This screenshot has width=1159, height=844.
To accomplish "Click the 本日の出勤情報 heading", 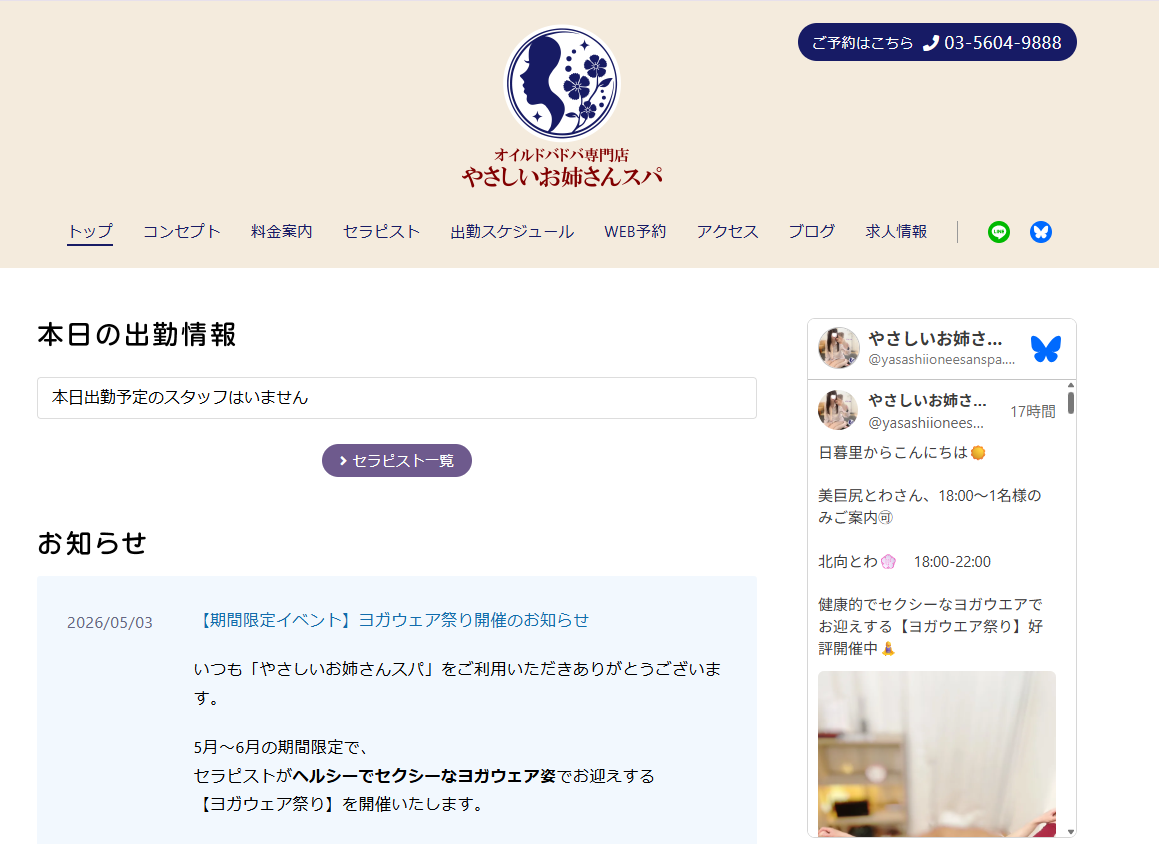I will coord(137,335).
